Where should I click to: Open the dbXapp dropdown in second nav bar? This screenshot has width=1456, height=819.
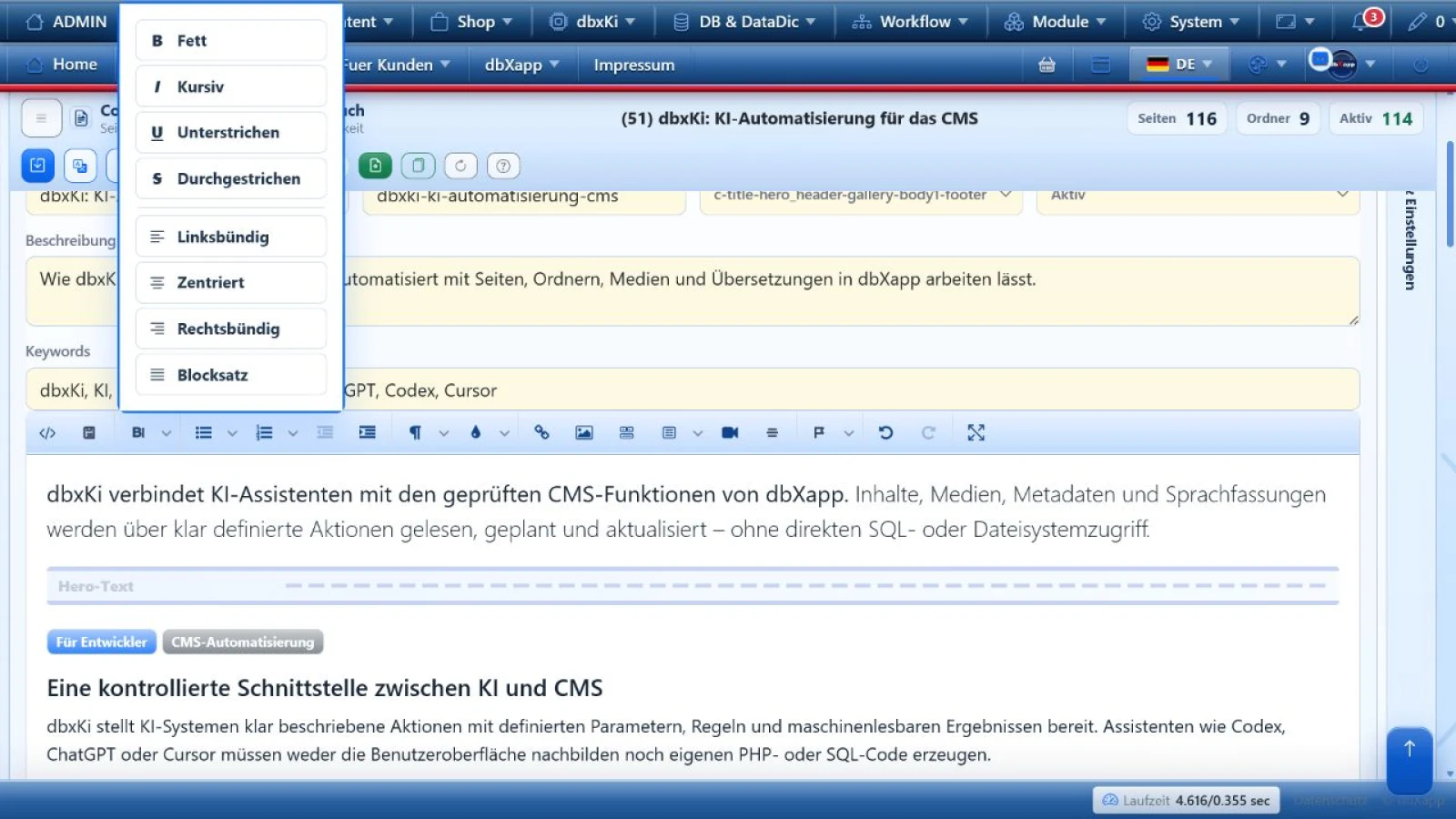pos(522,65)
